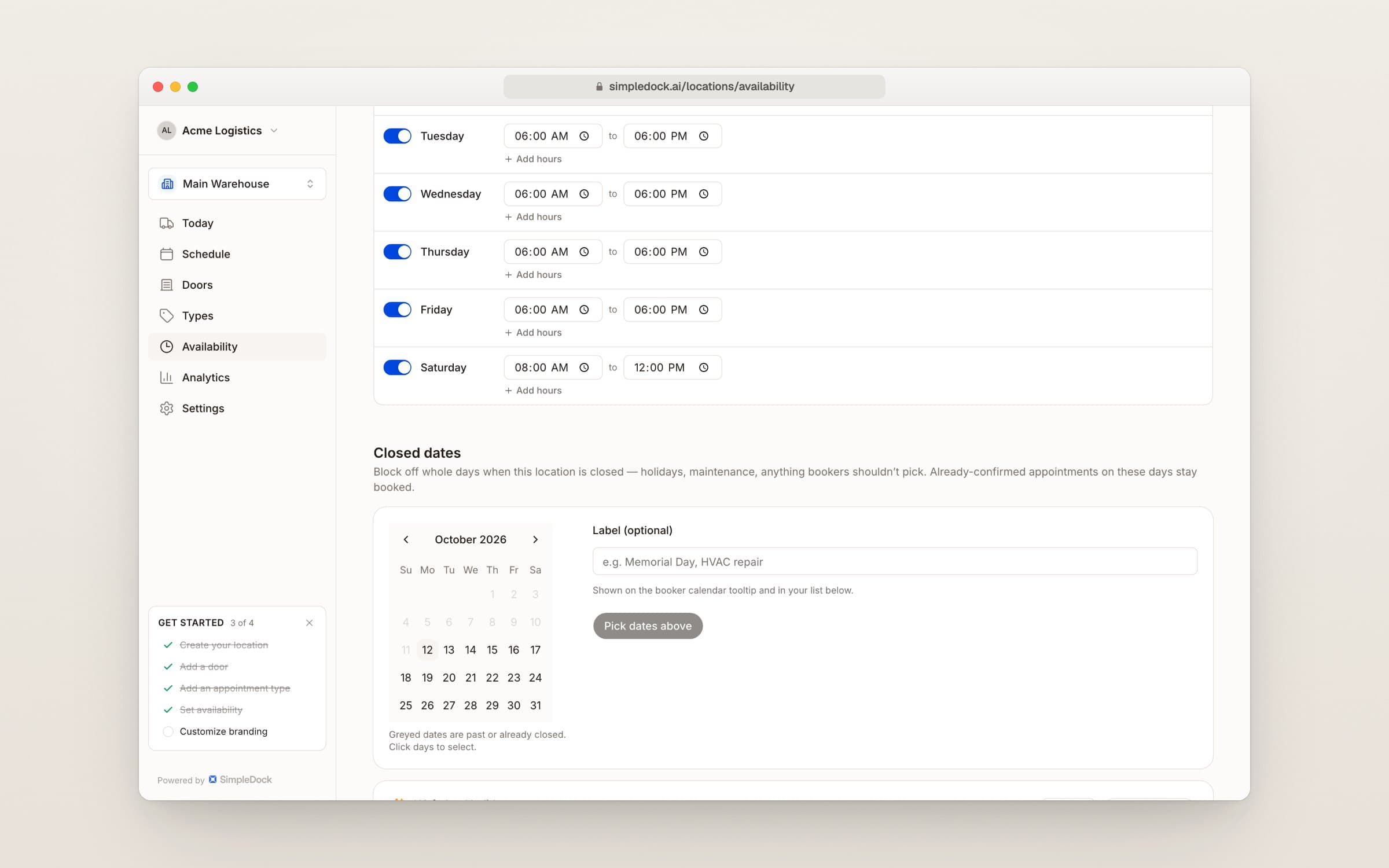Click the Main Warehouse building icon

(167, 183)
